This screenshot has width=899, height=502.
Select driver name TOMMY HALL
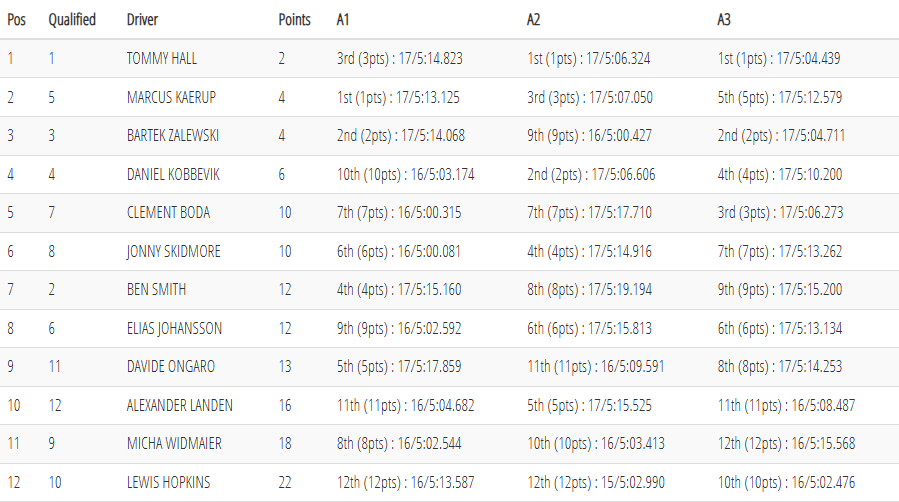coord(162,59)
